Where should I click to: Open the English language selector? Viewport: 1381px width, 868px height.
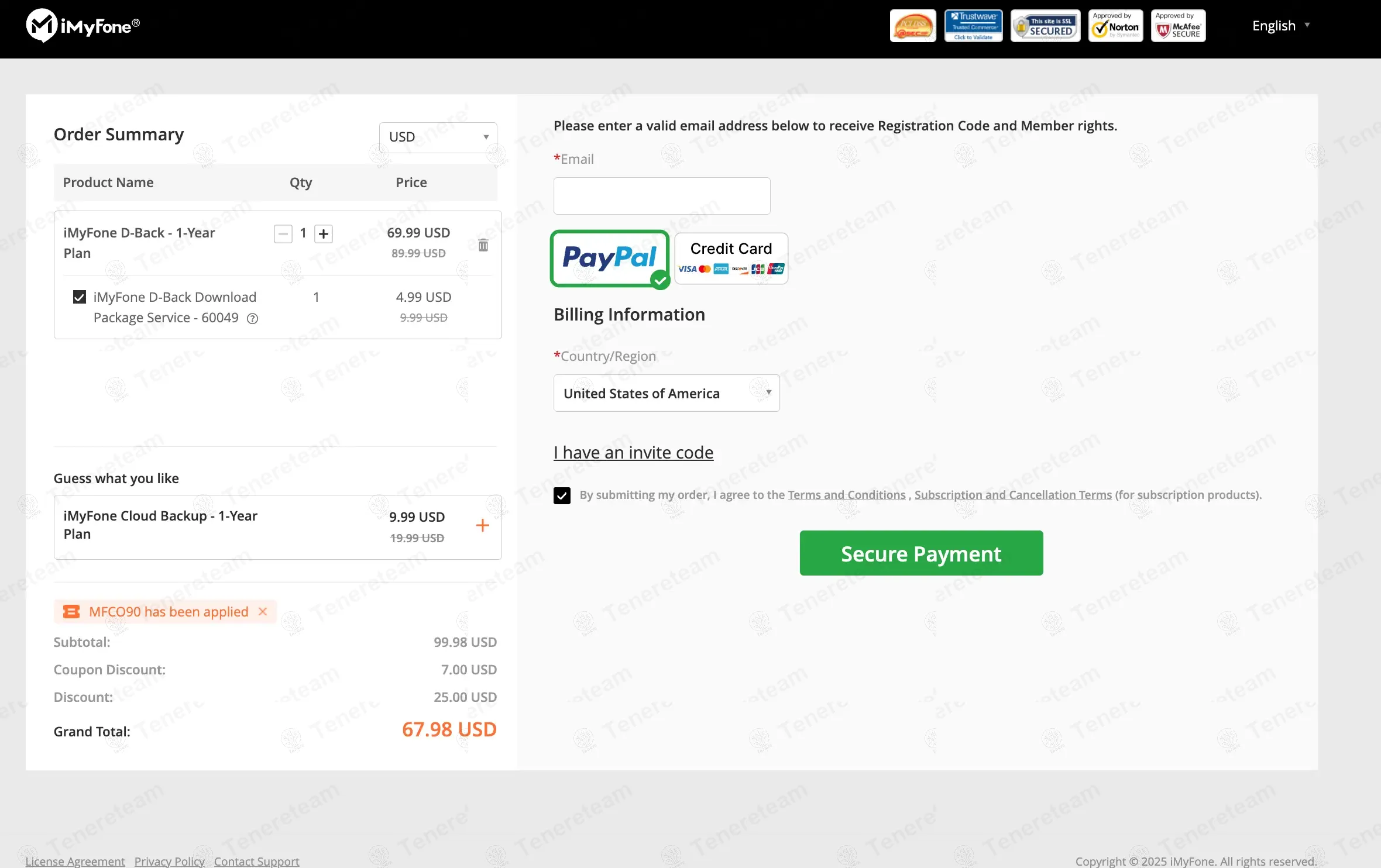tap(1280, 26)
